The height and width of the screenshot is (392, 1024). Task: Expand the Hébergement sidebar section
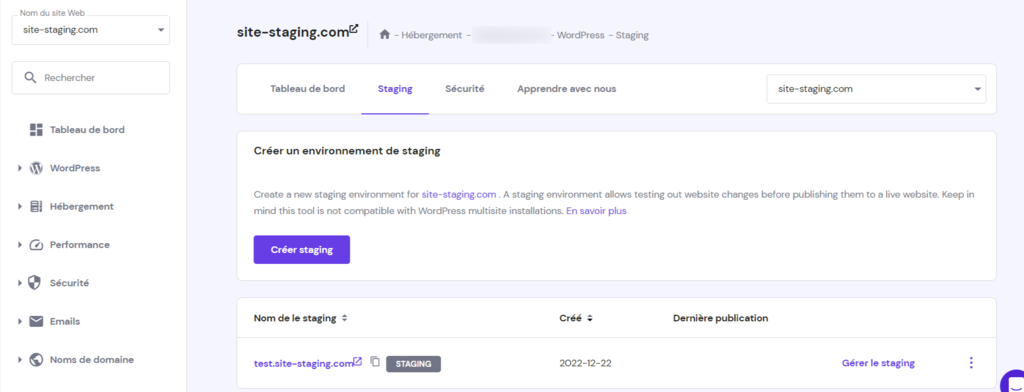(20, 206)
